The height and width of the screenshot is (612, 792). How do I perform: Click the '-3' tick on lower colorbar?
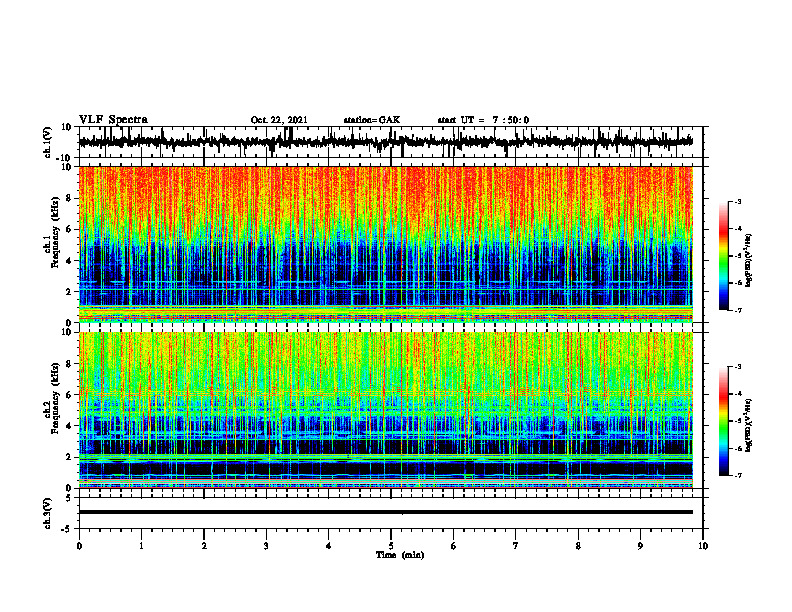click(737, 367)
